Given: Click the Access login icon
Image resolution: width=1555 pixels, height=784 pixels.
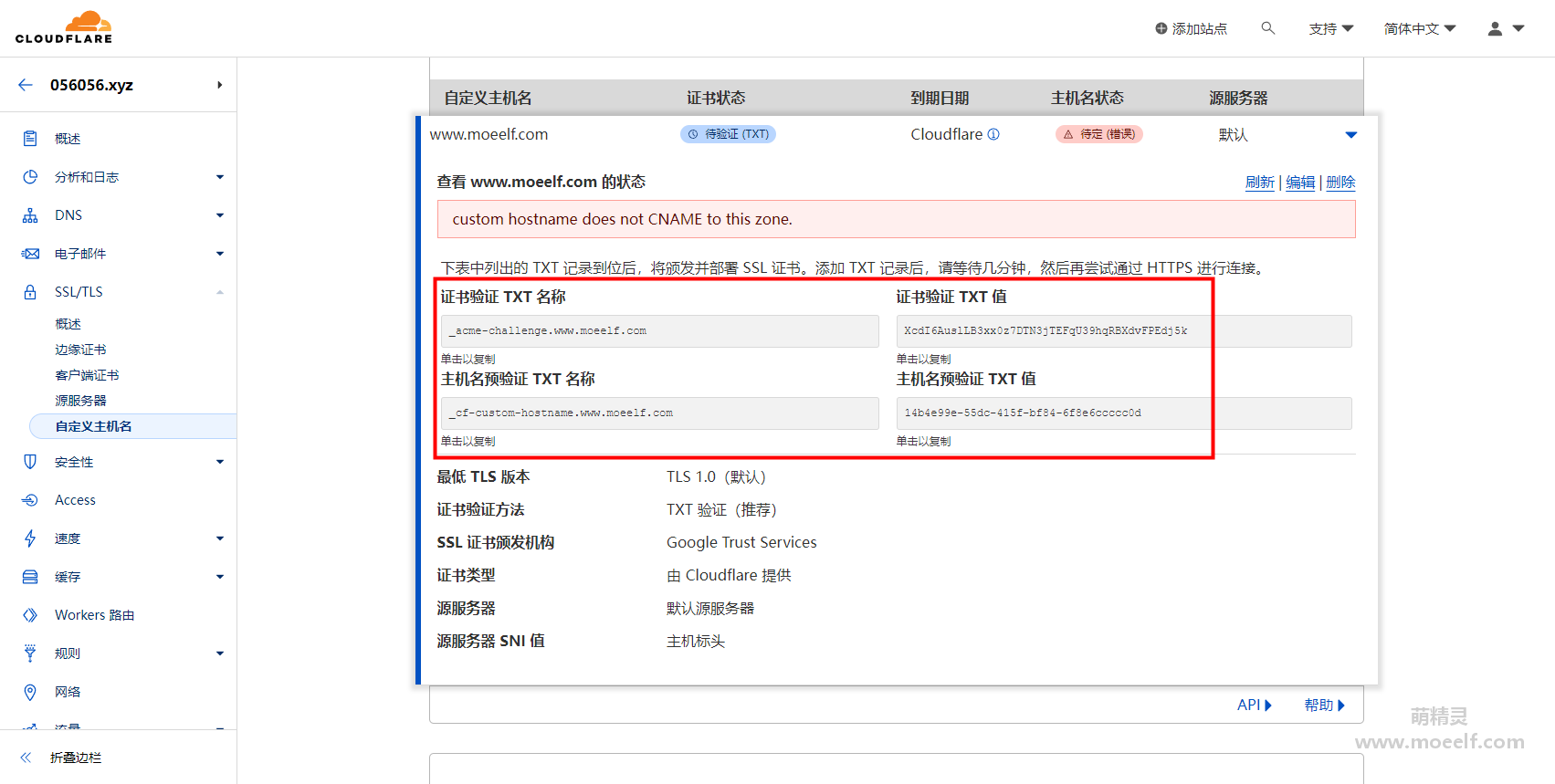Looking at the screenshot, I should (x=30, y=500).
